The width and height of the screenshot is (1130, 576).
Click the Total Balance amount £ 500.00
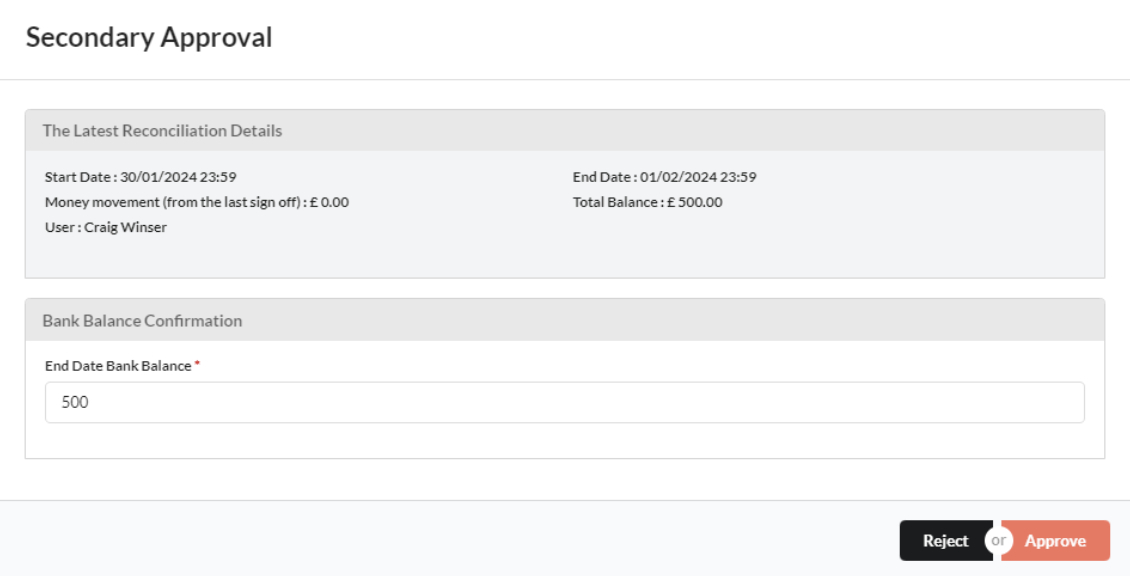[x=694, y=202]
